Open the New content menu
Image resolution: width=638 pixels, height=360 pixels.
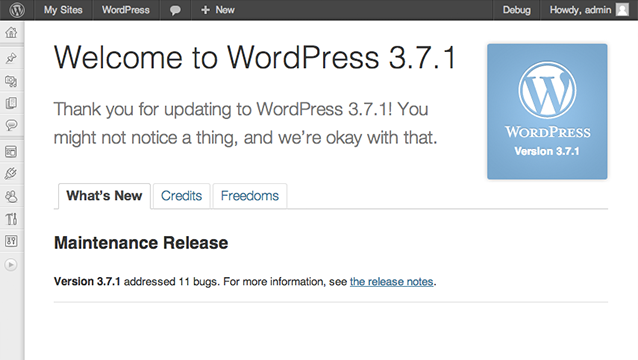coord(218,10)
